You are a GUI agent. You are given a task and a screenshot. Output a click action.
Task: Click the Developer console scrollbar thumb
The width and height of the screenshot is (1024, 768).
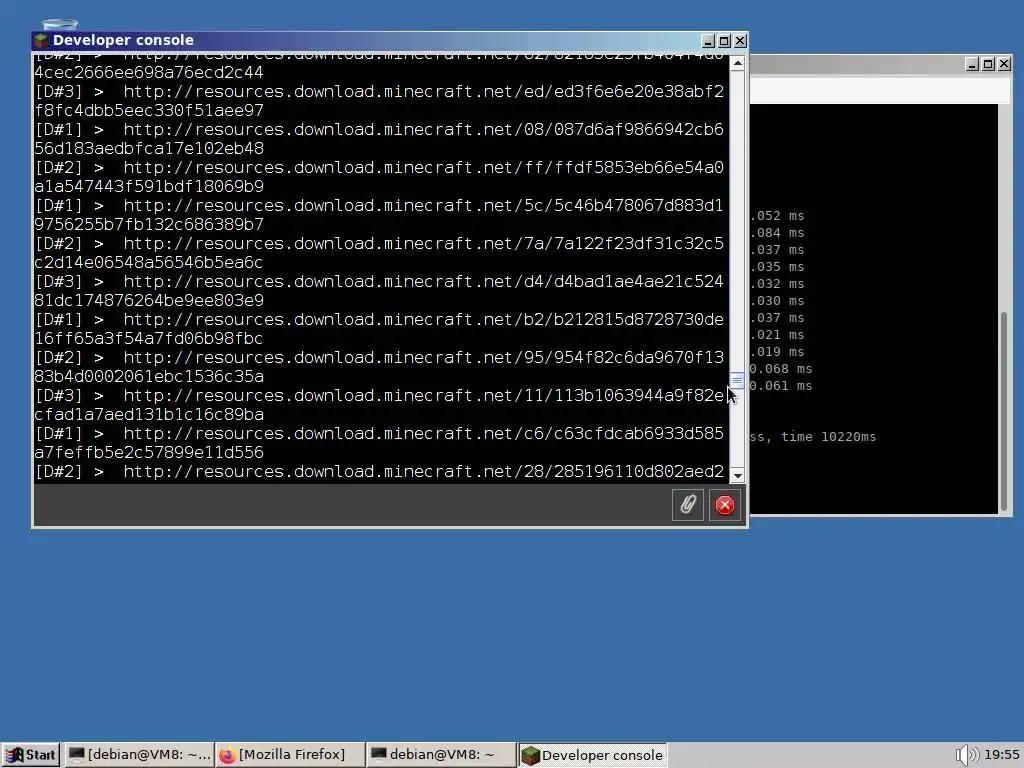[x=737, y=381]
